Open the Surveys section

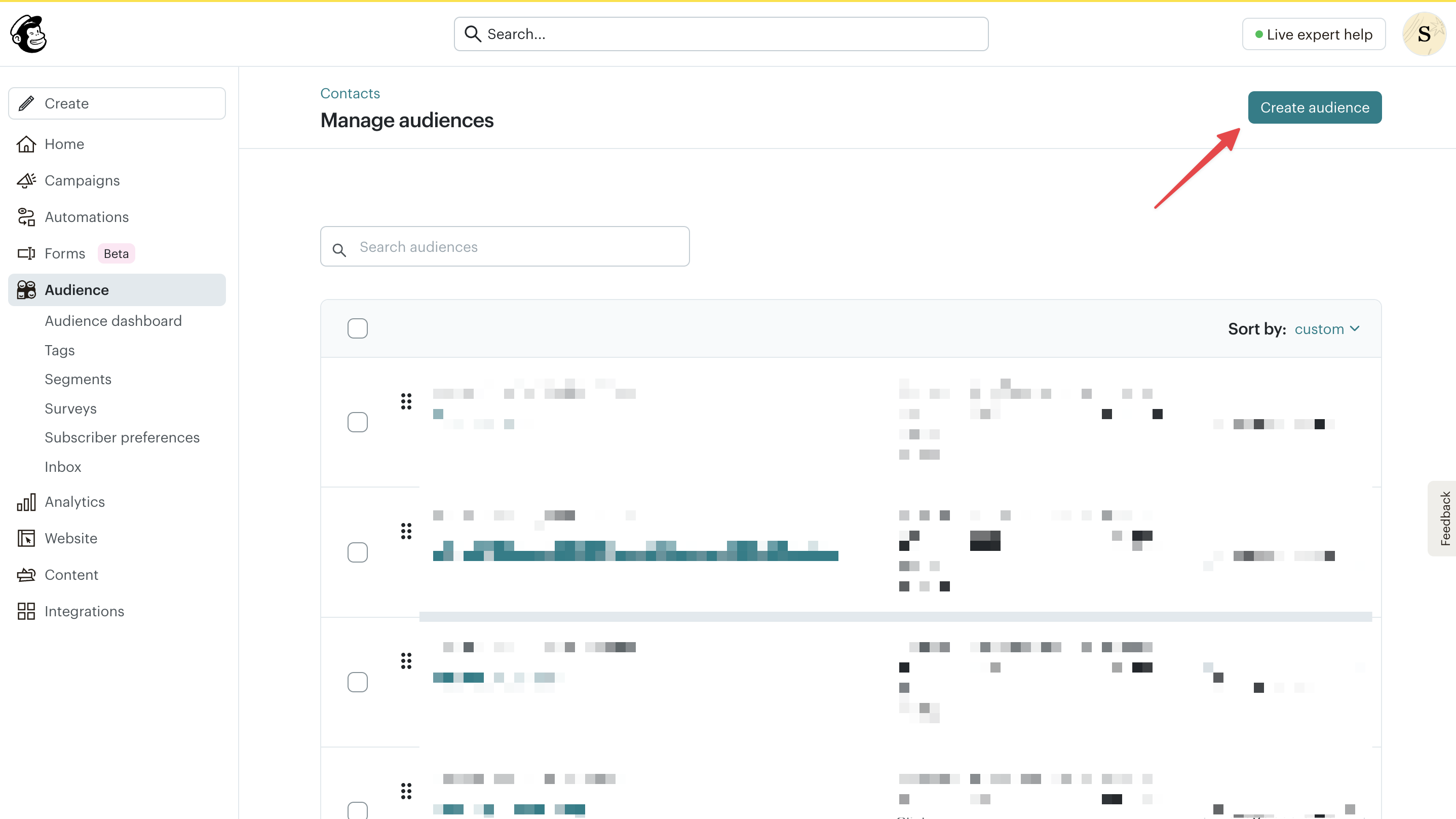[70, 408]
